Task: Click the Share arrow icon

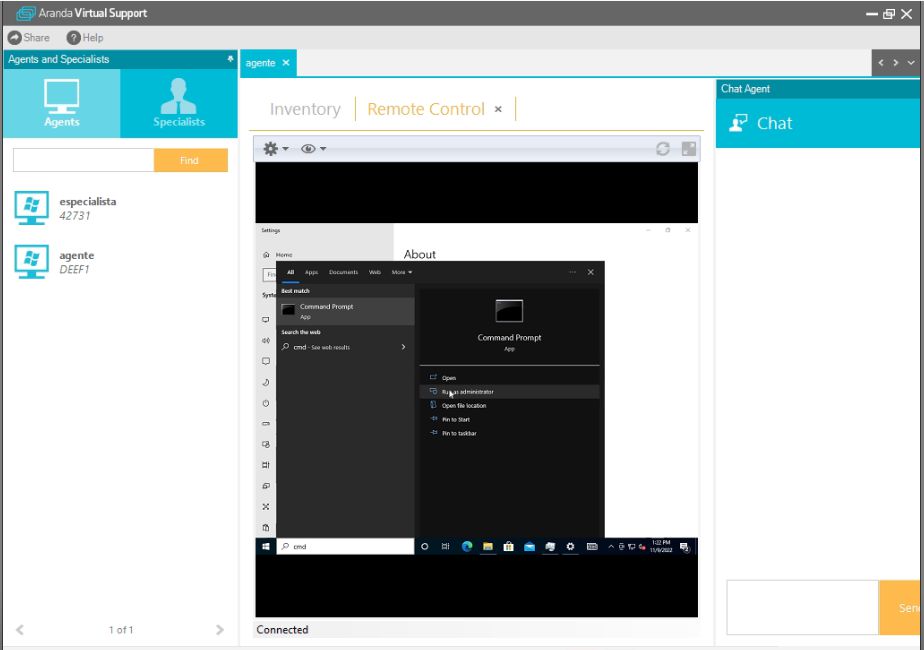Action: (x=14, y=38)
